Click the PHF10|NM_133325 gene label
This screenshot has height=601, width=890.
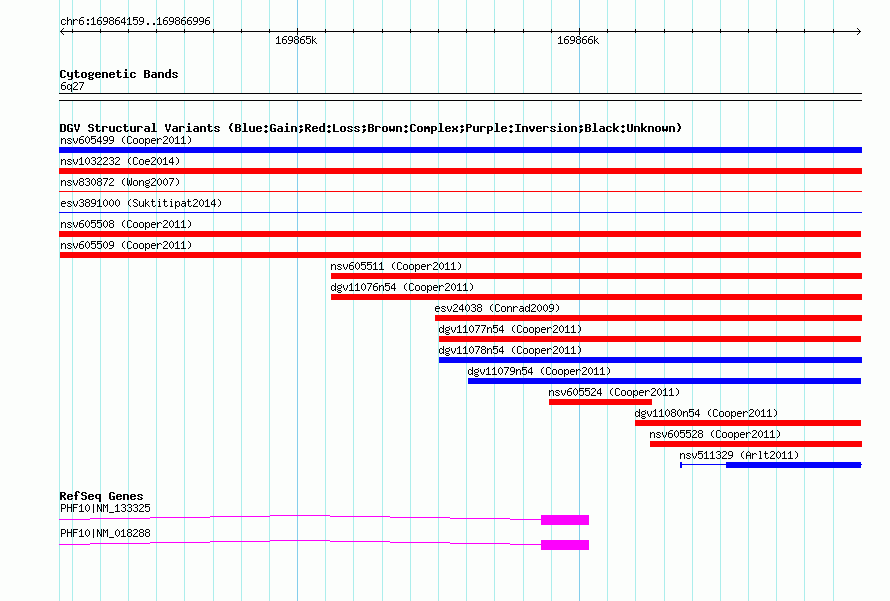[105, 508]
